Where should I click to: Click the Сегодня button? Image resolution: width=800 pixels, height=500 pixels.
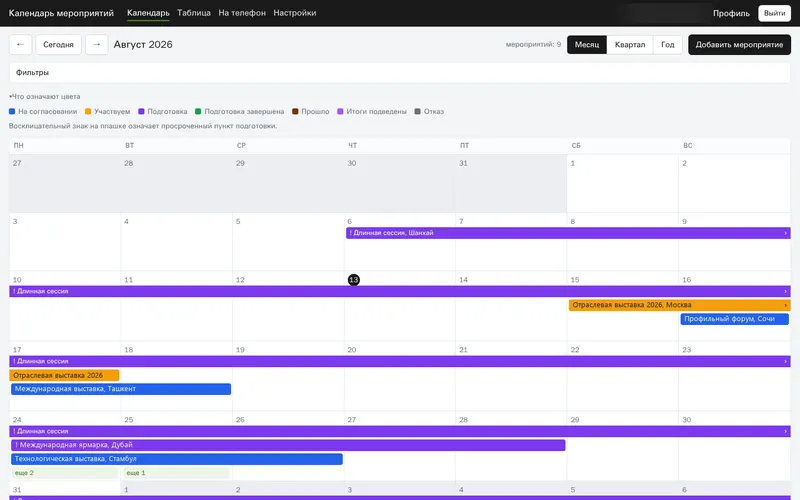click(x=58, y=44)
